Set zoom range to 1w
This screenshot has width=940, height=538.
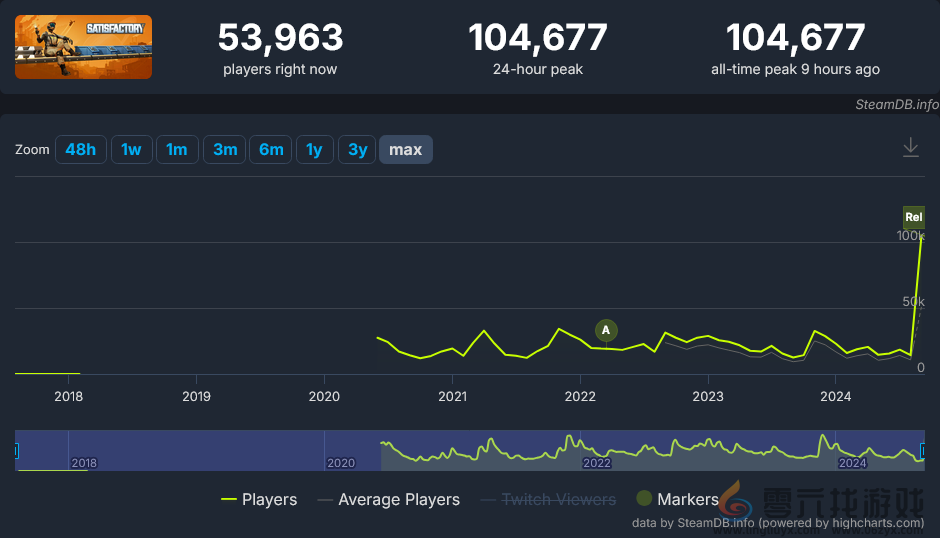[x=131, y=150]
